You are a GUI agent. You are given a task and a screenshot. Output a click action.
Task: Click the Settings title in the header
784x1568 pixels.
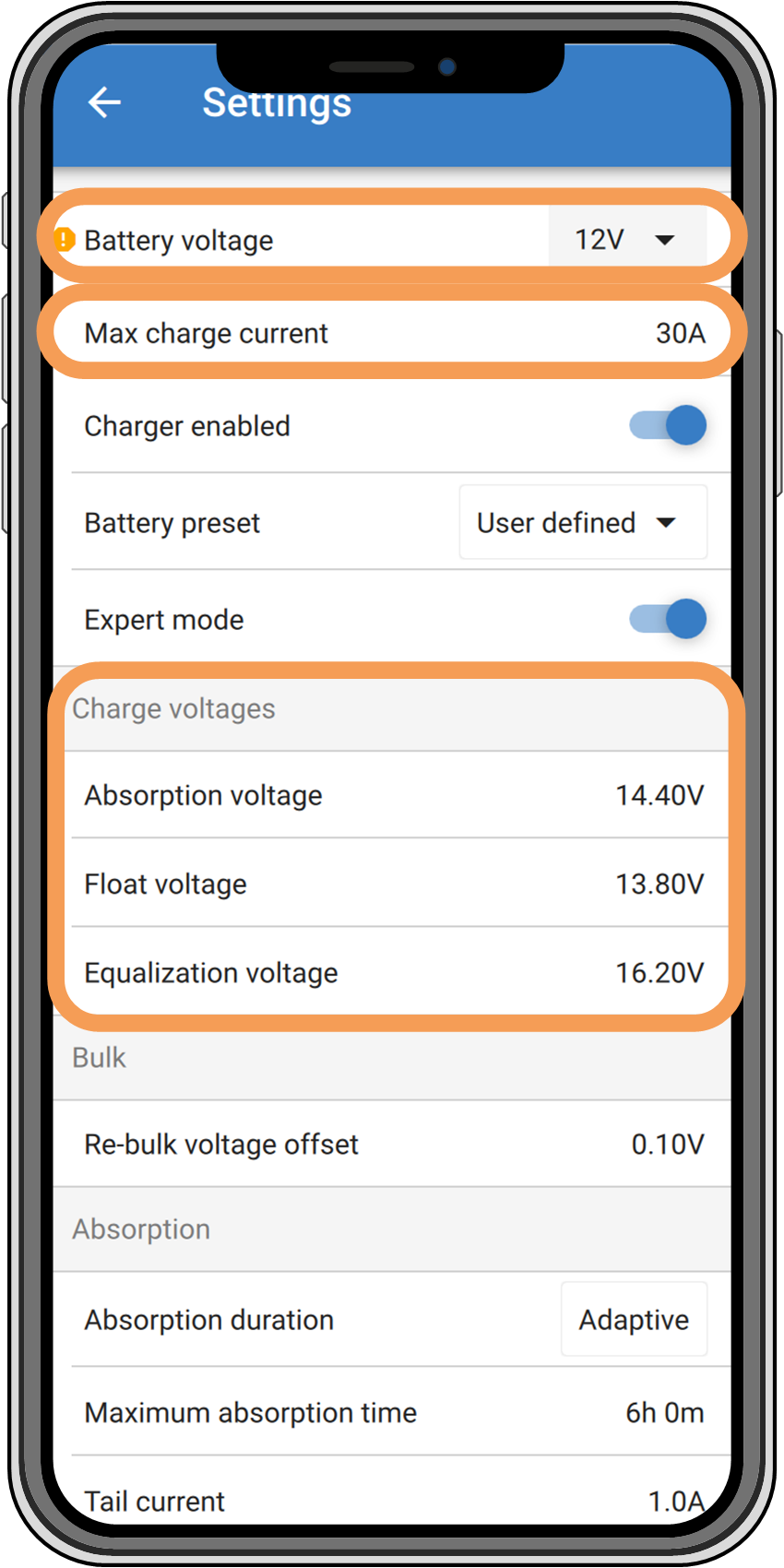tap(277, 102)
